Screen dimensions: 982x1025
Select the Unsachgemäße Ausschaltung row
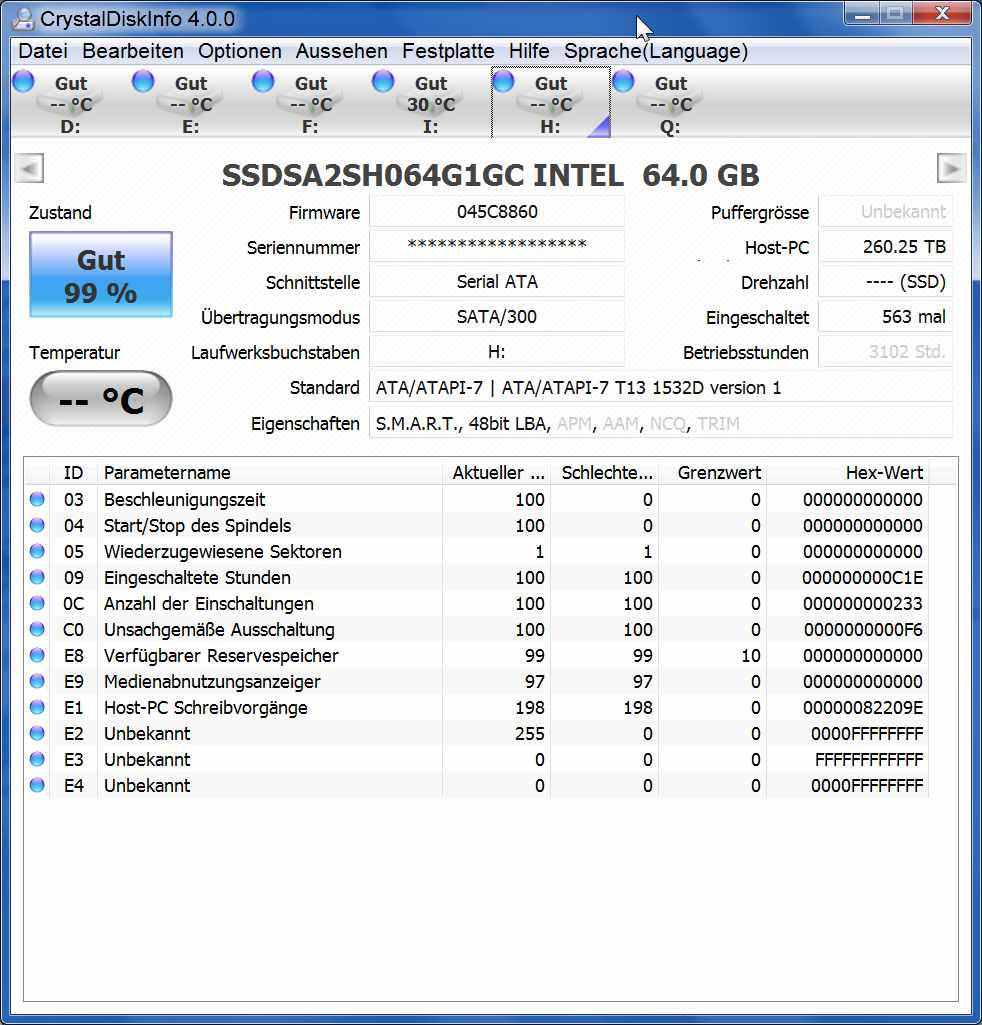coord(477,630)
